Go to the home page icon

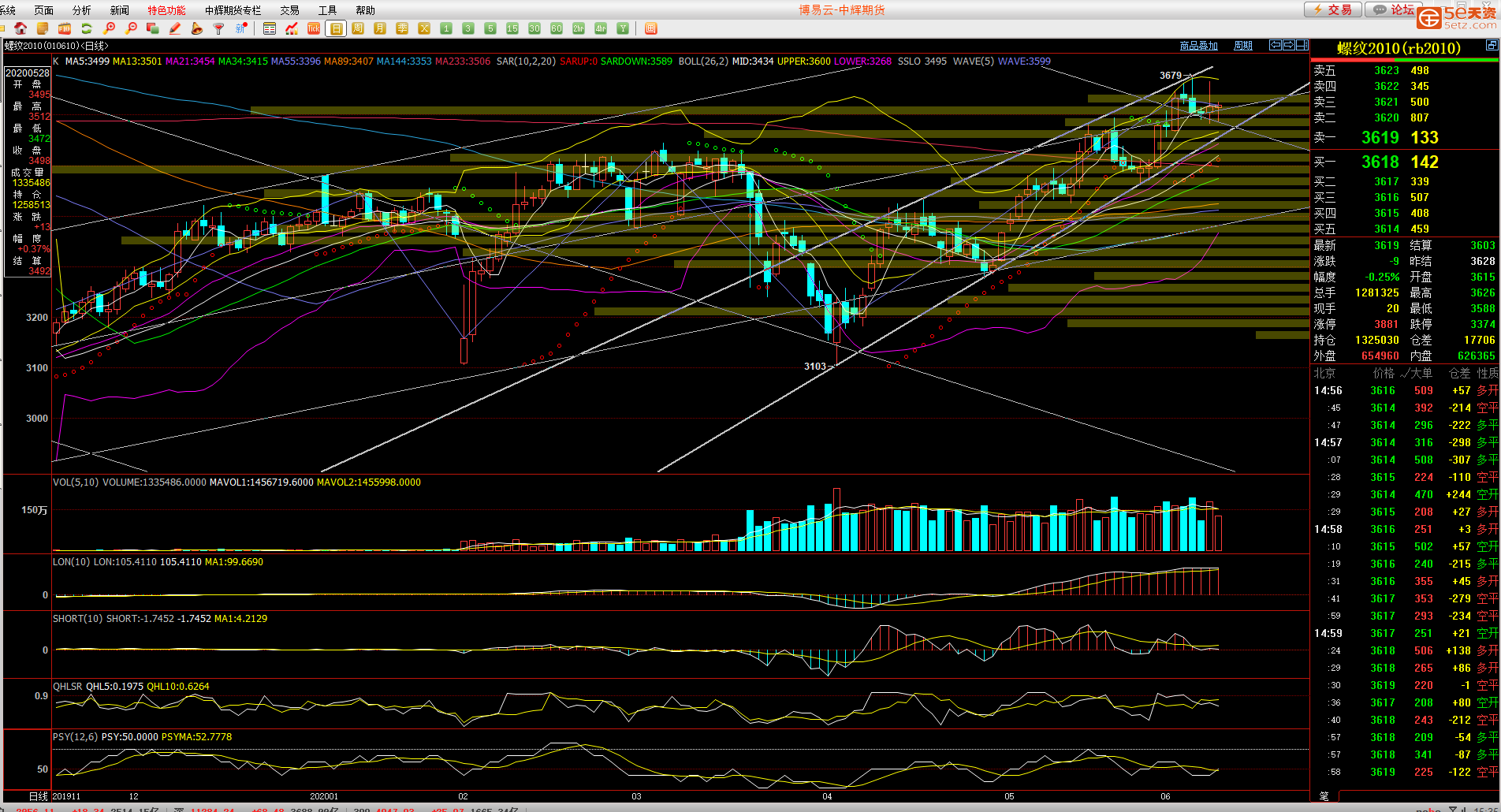tap(20, 28)
